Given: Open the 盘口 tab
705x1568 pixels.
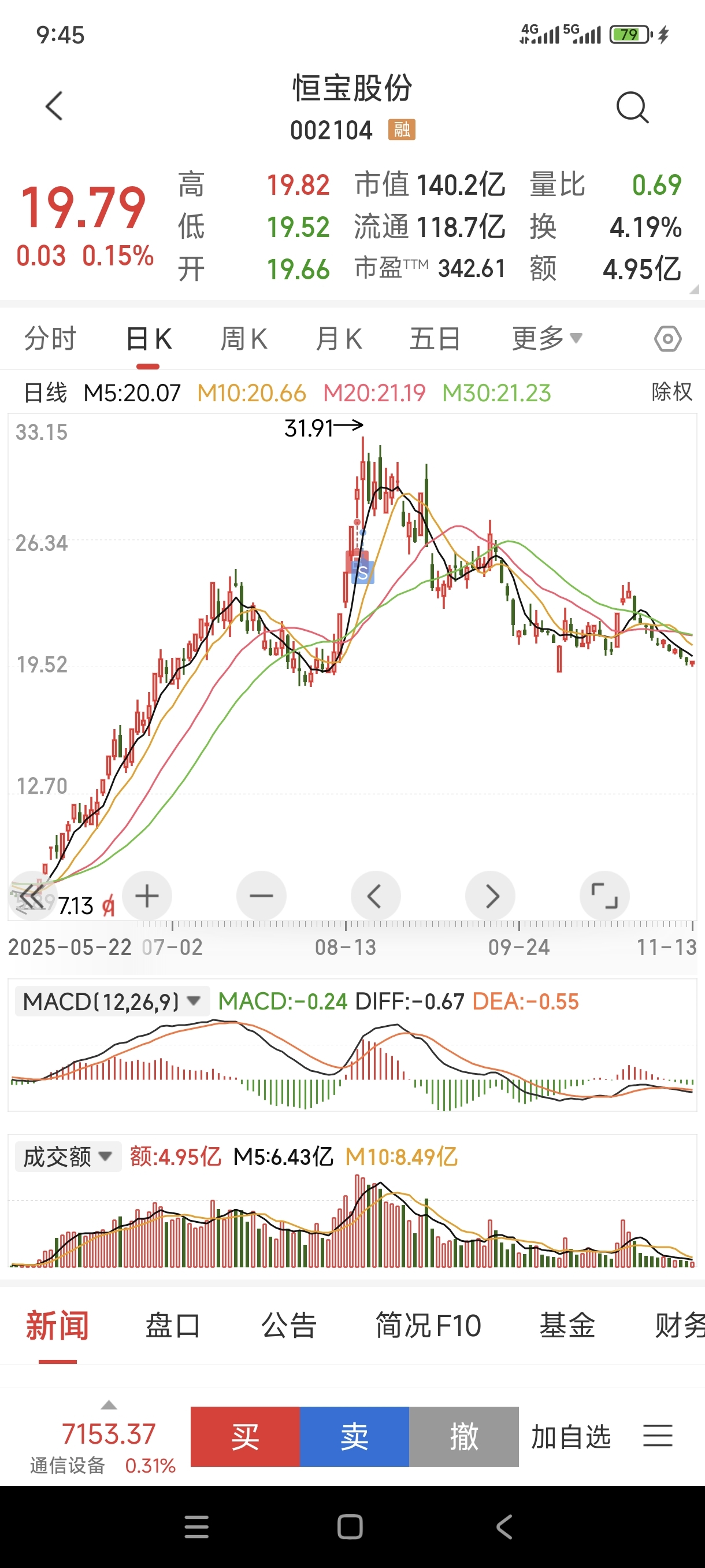Looking at the screenshot, I should 173,1325.
